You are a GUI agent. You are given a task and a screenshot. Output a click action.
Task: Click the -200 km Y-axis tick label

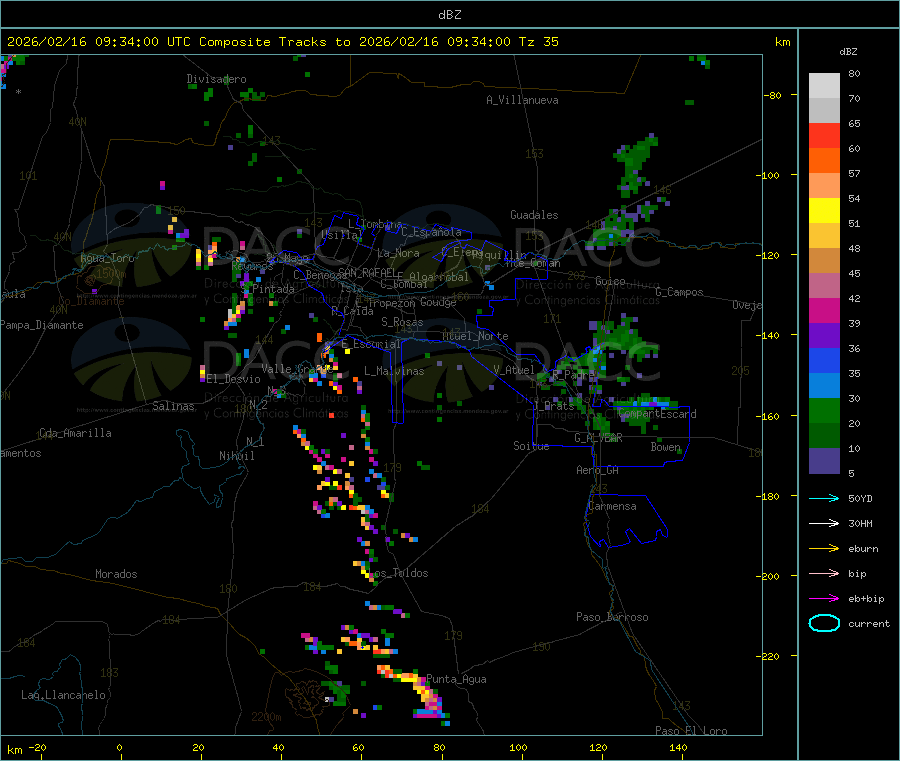tap(770, 576)
